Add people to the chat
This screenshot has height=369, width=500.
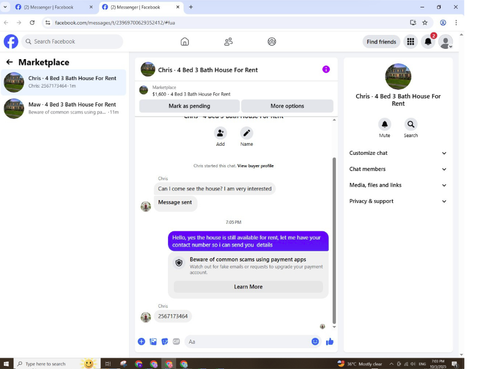pos(220,133)
